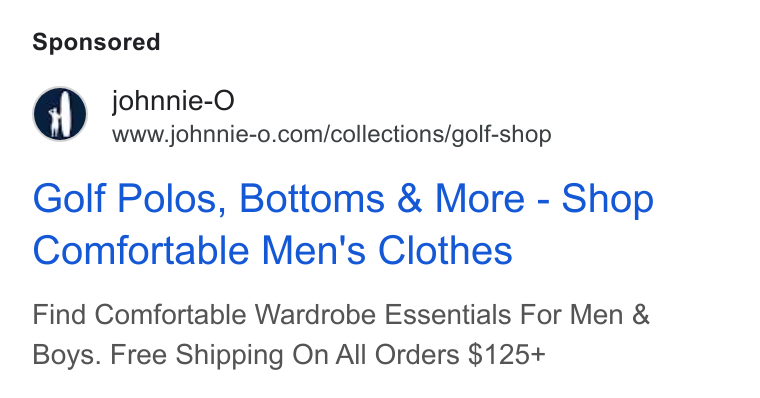This screenshot has width=760, height=398.
Task: Click the golf-shop portion of the URL
Action: (x=502, y=135)
